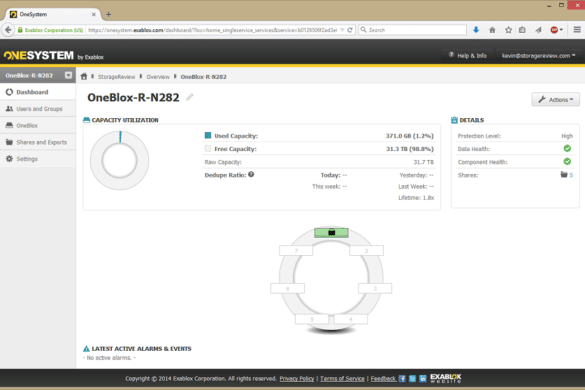The height and width of the screenshot is (390, 585).
Task: Click the home icon in the breadcrumb
Action: 84,77
